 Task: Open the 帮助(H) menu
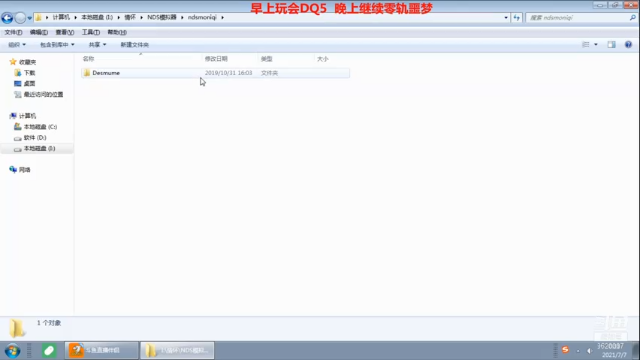click(117, 32)
